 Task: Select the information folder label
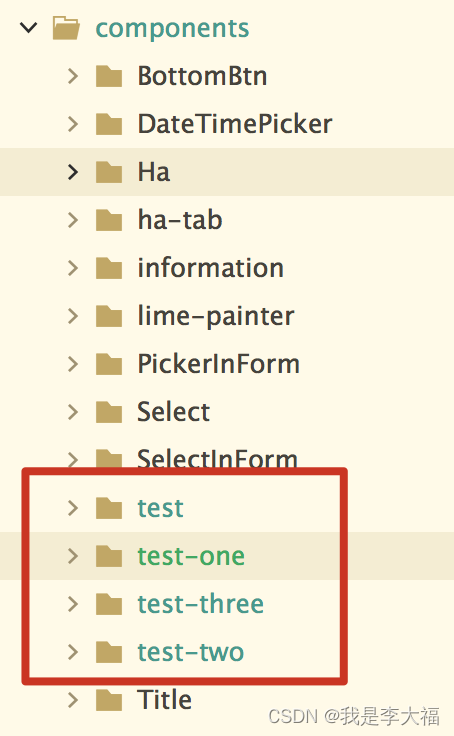tap(210, 268)
